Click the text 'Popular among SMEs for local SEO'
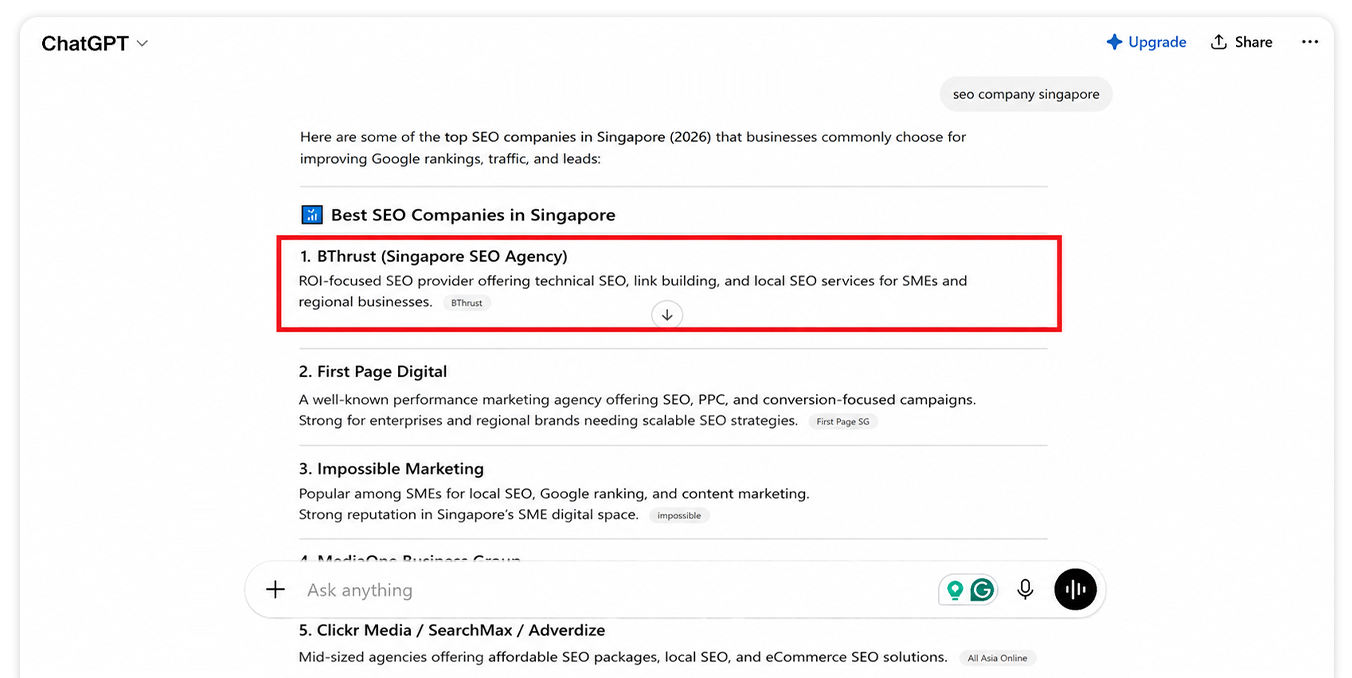The height and width of the screenshot is (678, 1352). [x=418, y=494]
